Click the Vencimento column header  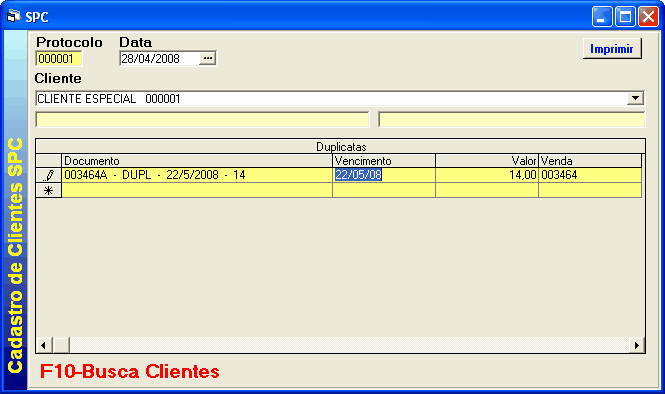(384, 161)
